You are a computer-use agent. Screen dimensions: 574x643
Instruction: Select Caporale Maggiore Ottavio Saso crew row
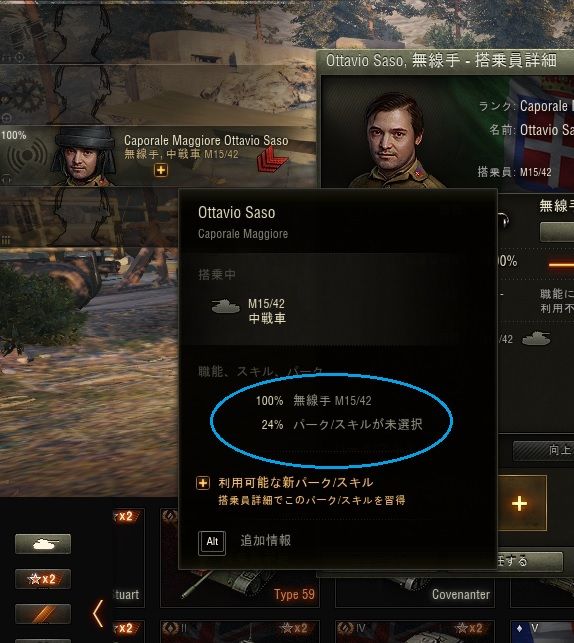click(158, 157)
